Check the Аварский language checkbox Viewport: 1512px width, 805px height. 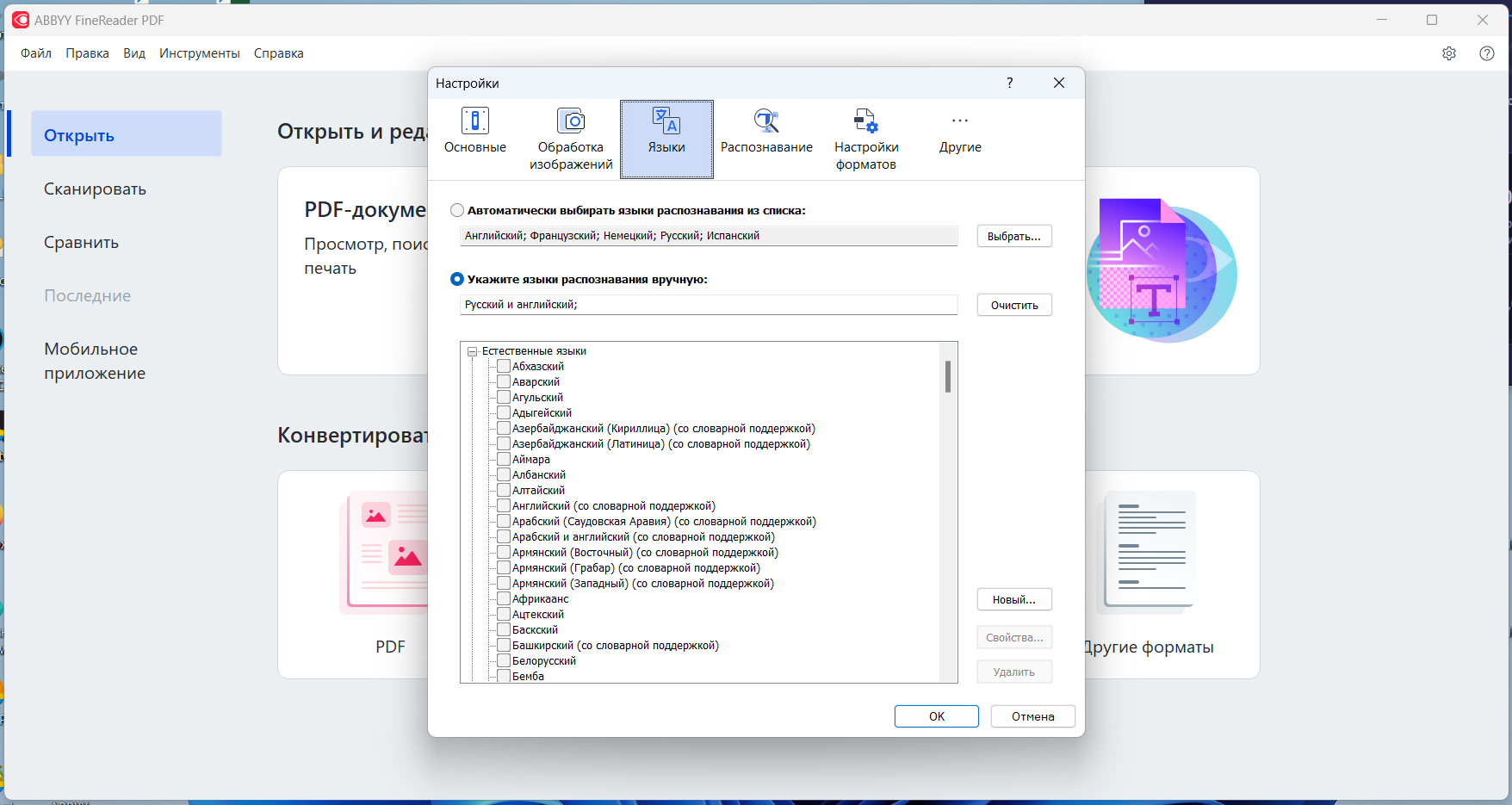(504, 382)
